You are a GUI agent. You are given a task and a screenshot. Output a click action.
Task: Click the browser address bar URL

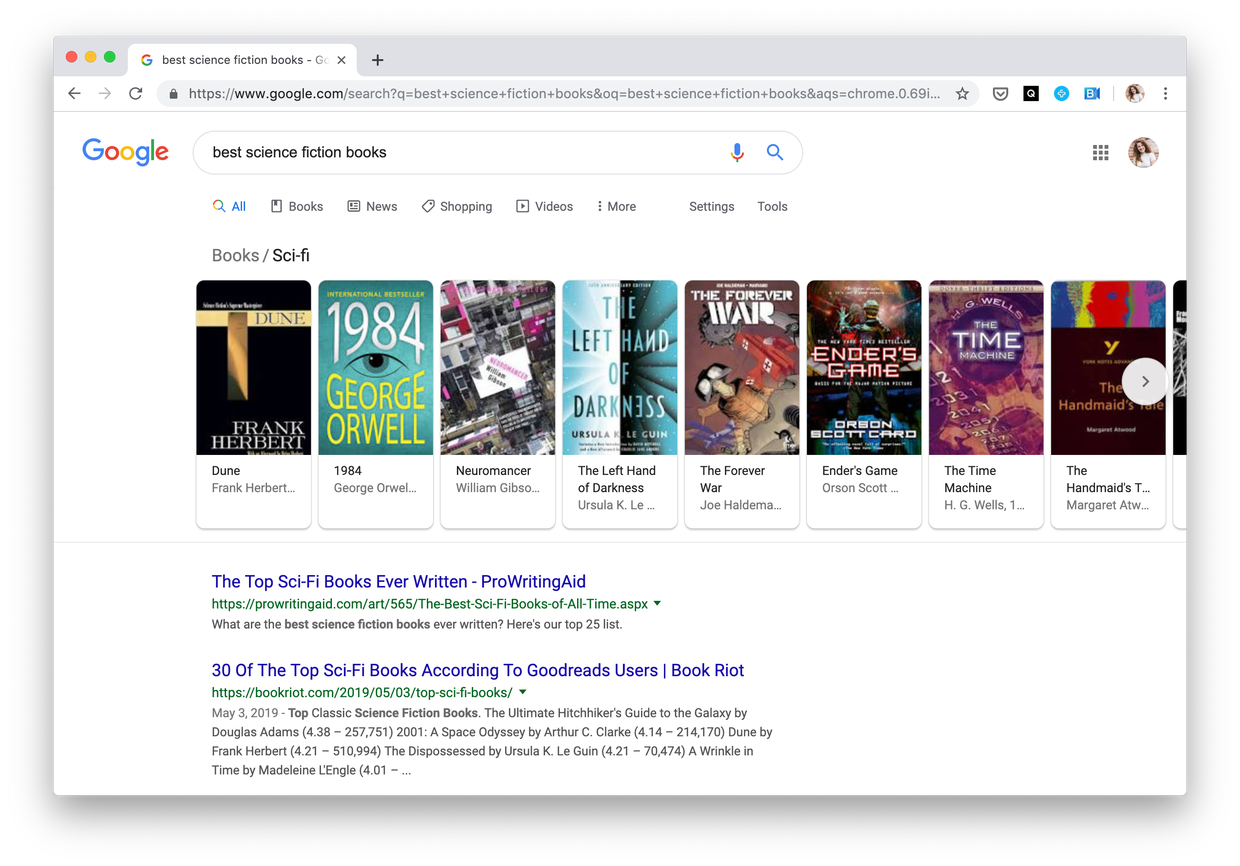tap(564, 94)
